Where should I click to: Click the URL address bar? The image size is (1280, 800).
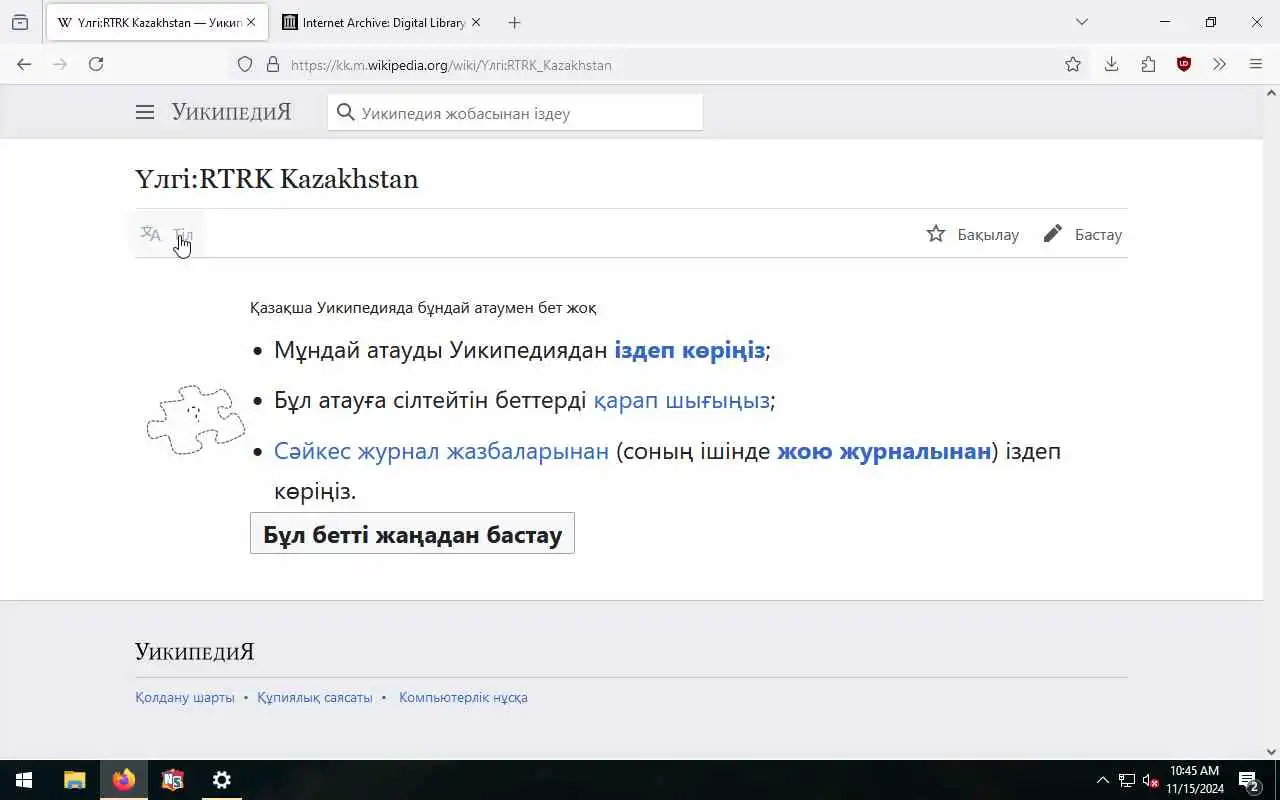click(660, 65)
